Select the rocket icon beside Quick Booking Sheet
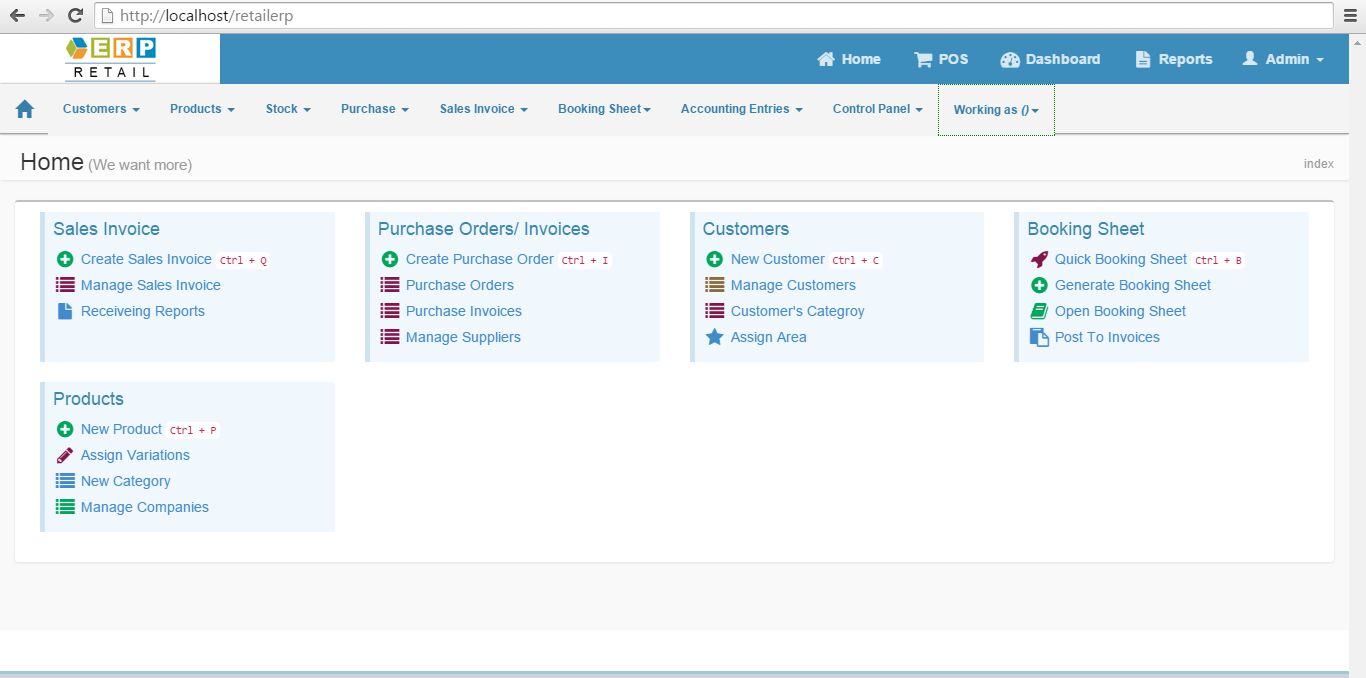This screenshot has height=678, width=1366. [x=1038, y=259]
